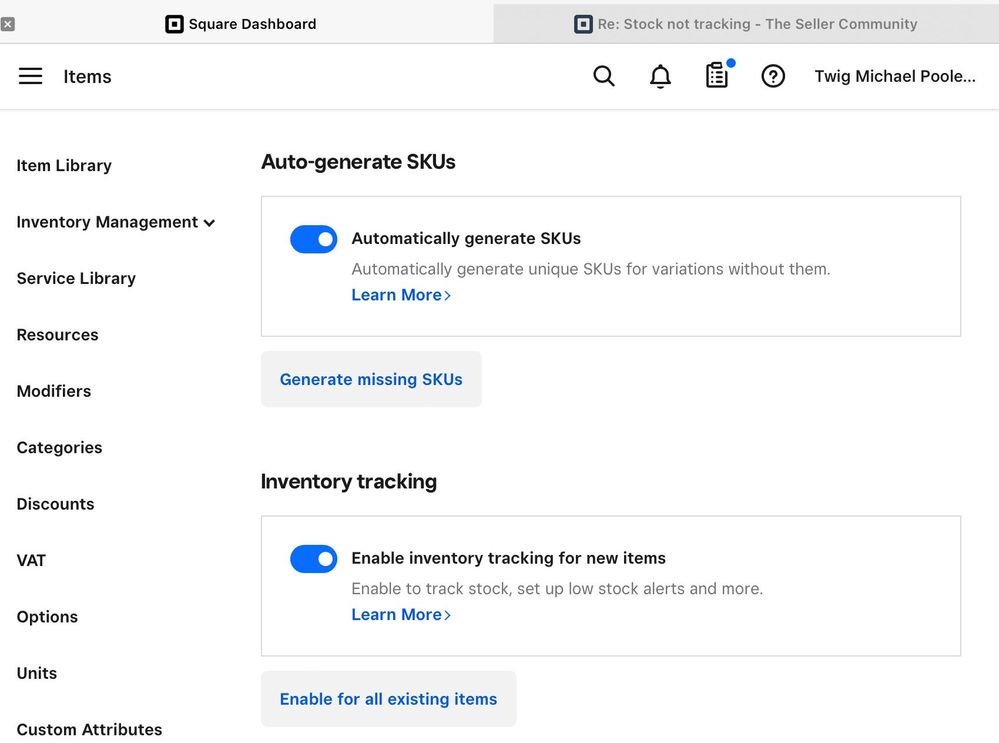
Task: Open Modifiers in the sidebar
Action: pos(54,391)
